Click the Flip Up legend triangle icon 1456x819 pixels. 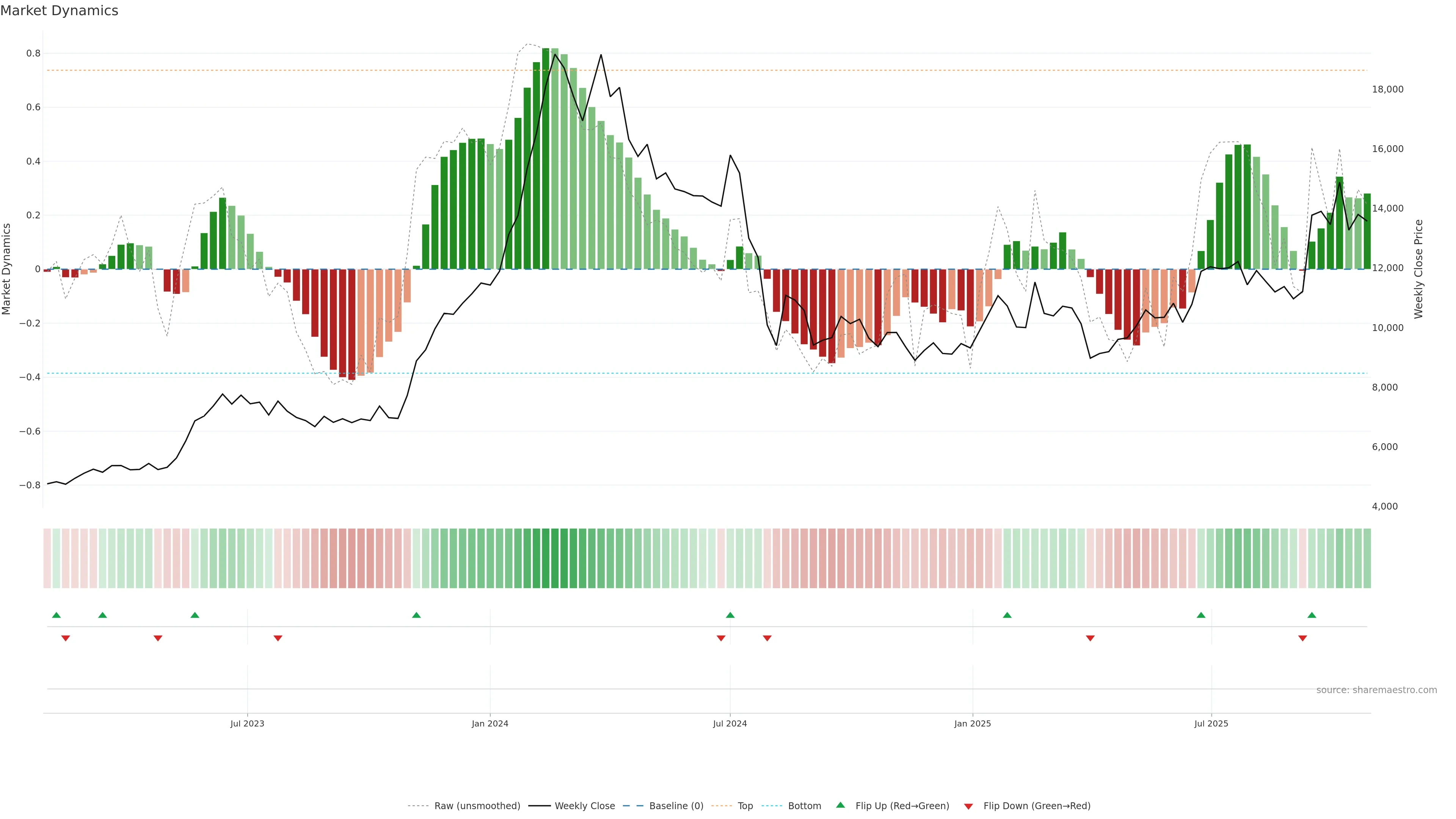point(840,805)
